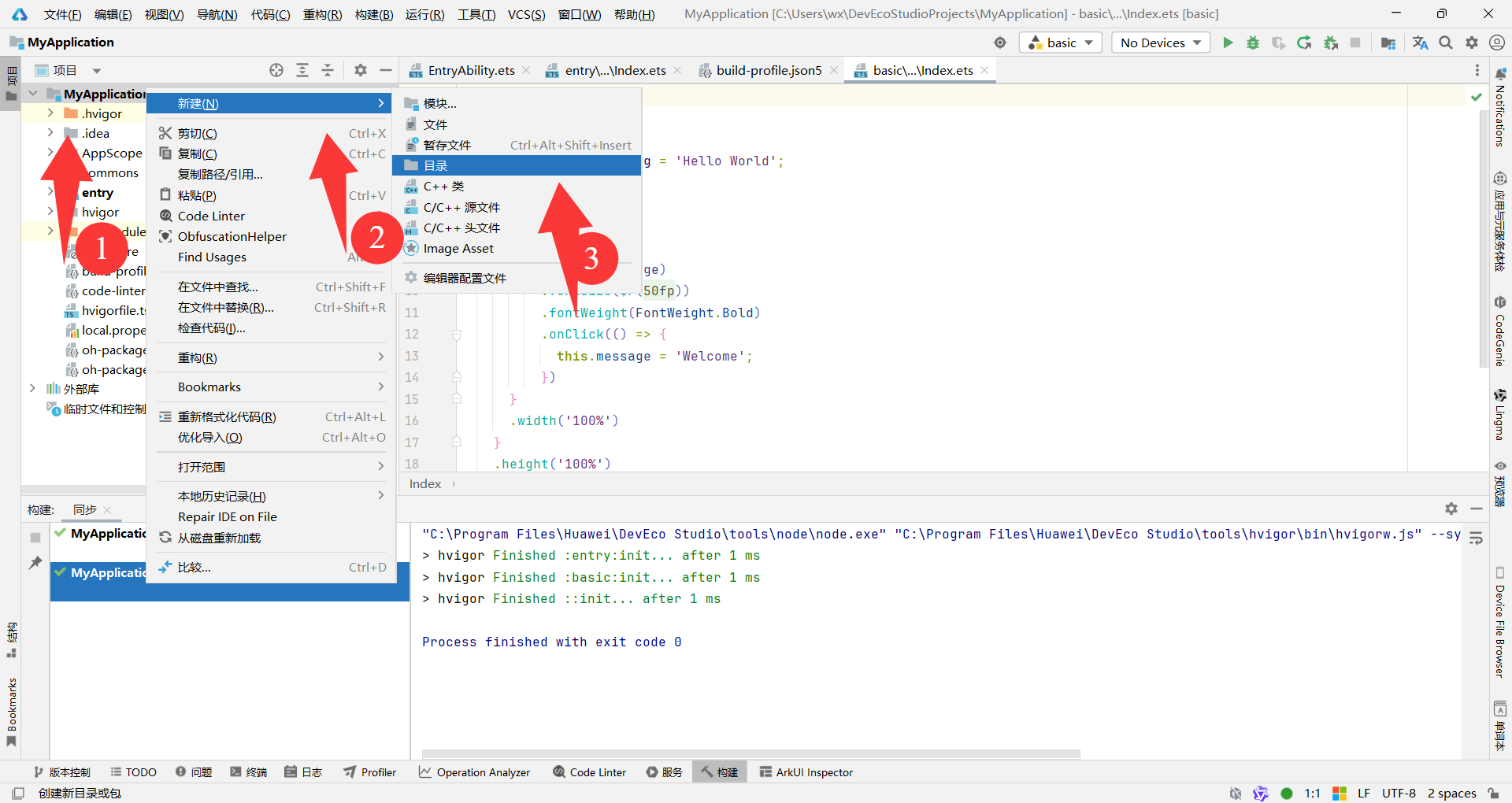Expand the .hvigor folder
1512x803 pixels.
click(x=50, y=113)
